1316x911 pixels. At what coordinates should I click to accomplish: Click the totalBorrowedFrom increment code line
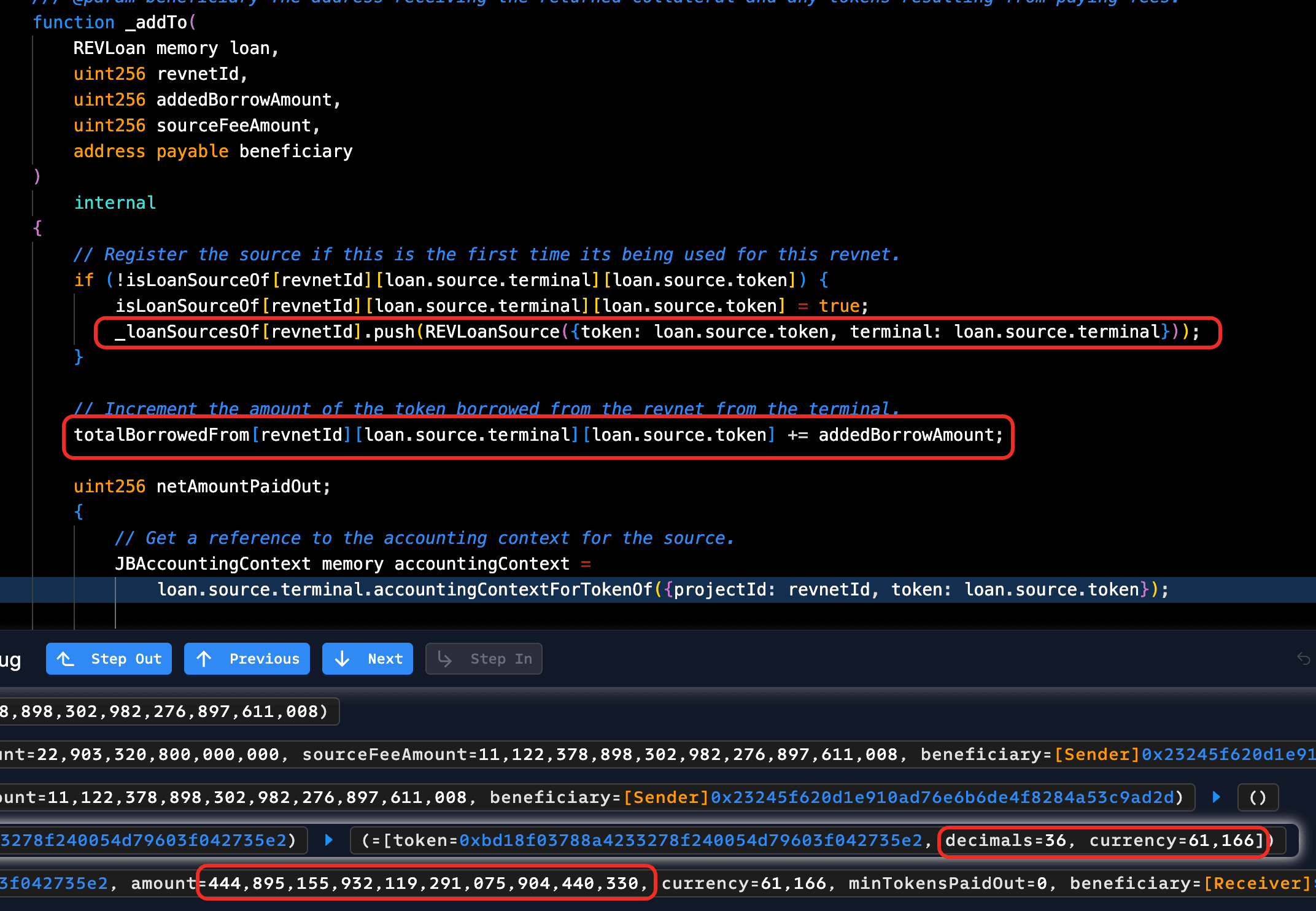click(x=538, y=435)
